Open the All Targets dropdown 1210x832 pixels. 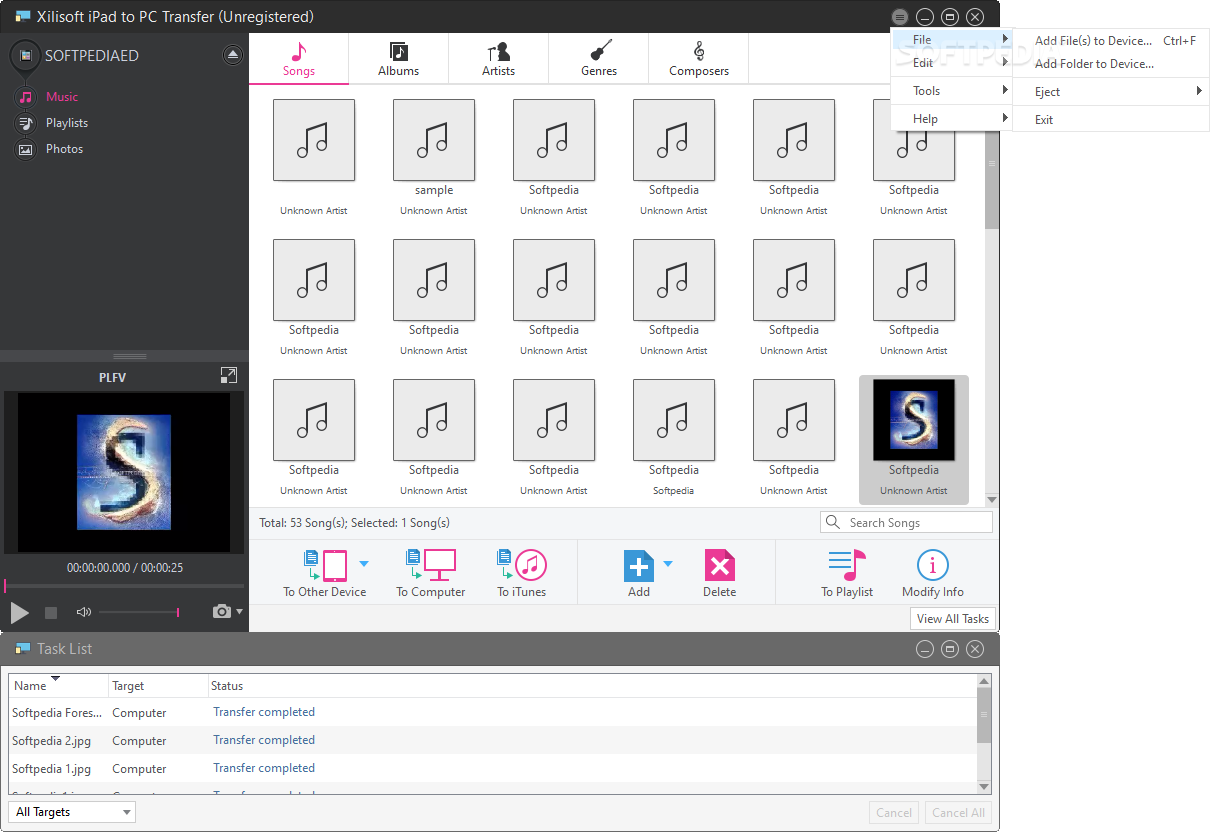pyautogui.click(x=71, y=812)
